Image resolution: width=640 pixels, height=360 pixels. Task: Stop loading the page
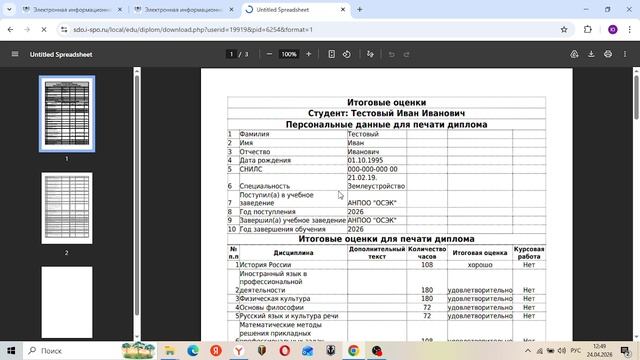tap(44, 29)
